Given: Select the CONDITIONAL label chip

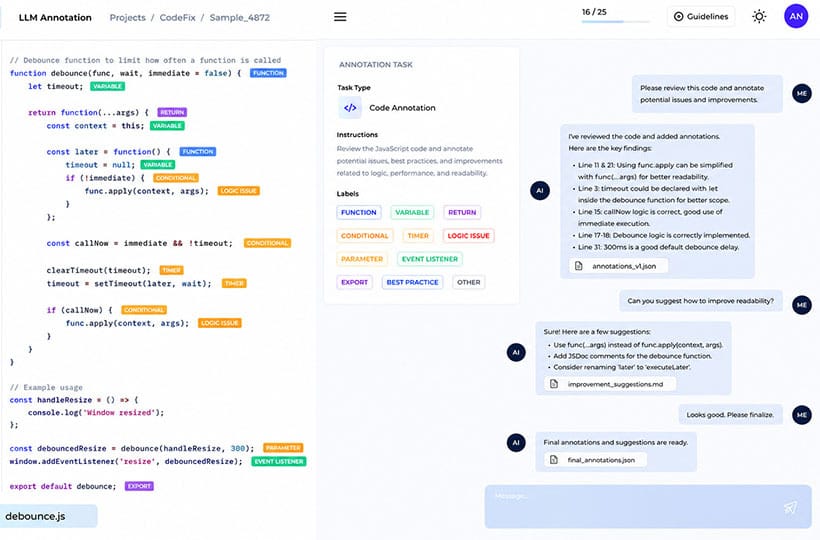Looking at the screenshot, I should (365, 236).
